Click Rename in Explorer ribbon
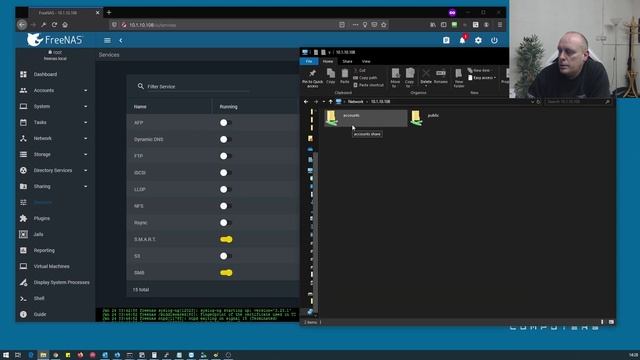 point(440,76)
